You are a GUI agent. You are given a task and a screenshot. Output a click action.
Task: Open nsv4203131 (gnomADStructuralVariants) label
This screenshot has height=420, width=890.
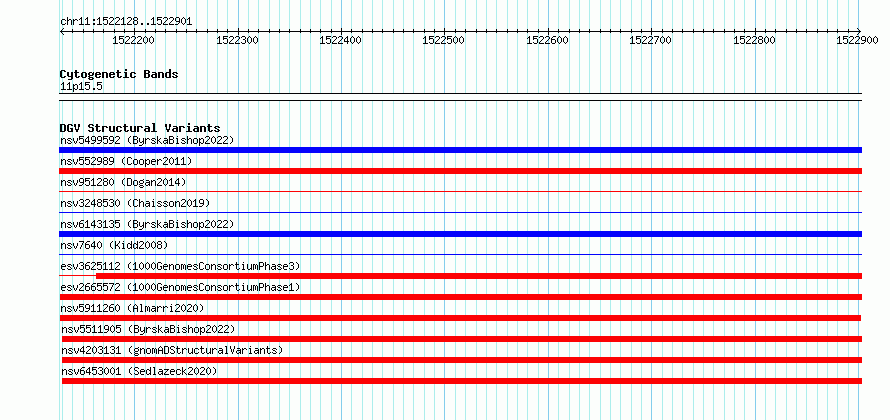172,350
